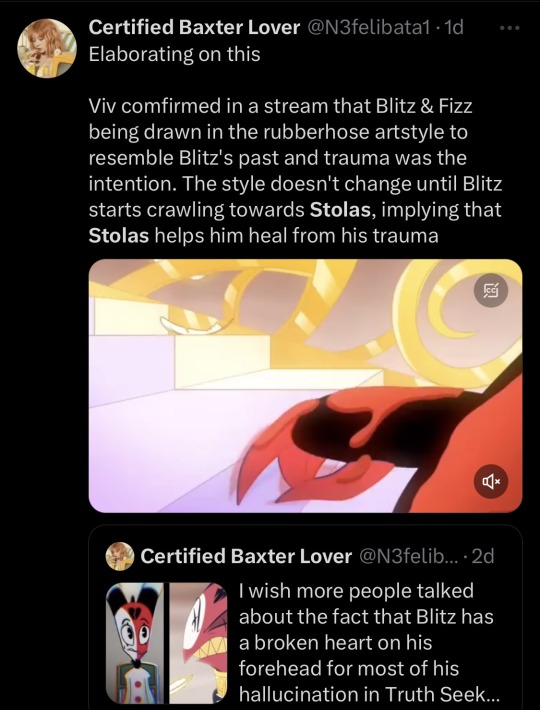Play the video of the hand crawling
This screenshot has width=540, height=710.
(x=306, y=386)
